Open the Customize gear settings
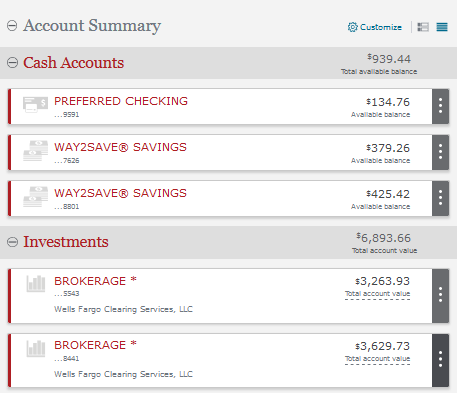 point(375,27)
